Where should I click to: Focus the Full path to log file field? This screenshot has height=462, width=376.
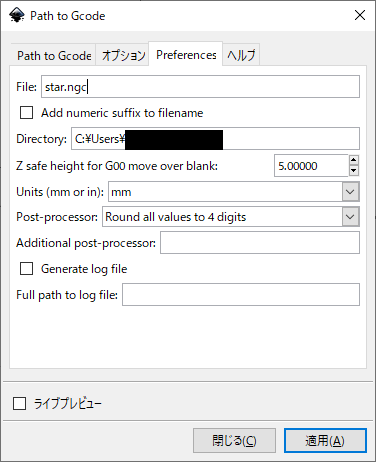click(241, 295)
